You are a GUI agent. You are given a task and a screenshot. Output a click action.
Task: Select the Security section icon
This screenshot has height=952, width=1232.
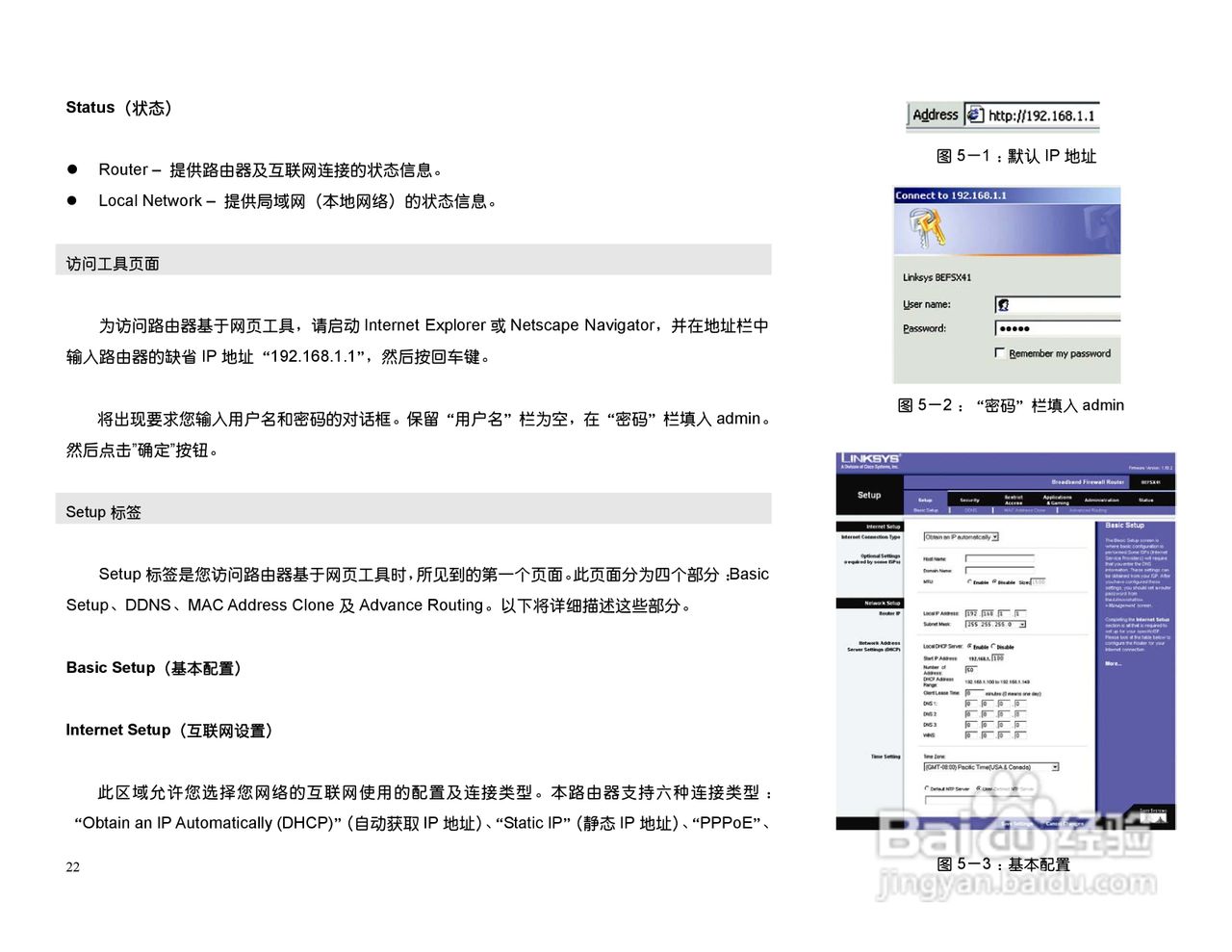(x=969, y=500)
